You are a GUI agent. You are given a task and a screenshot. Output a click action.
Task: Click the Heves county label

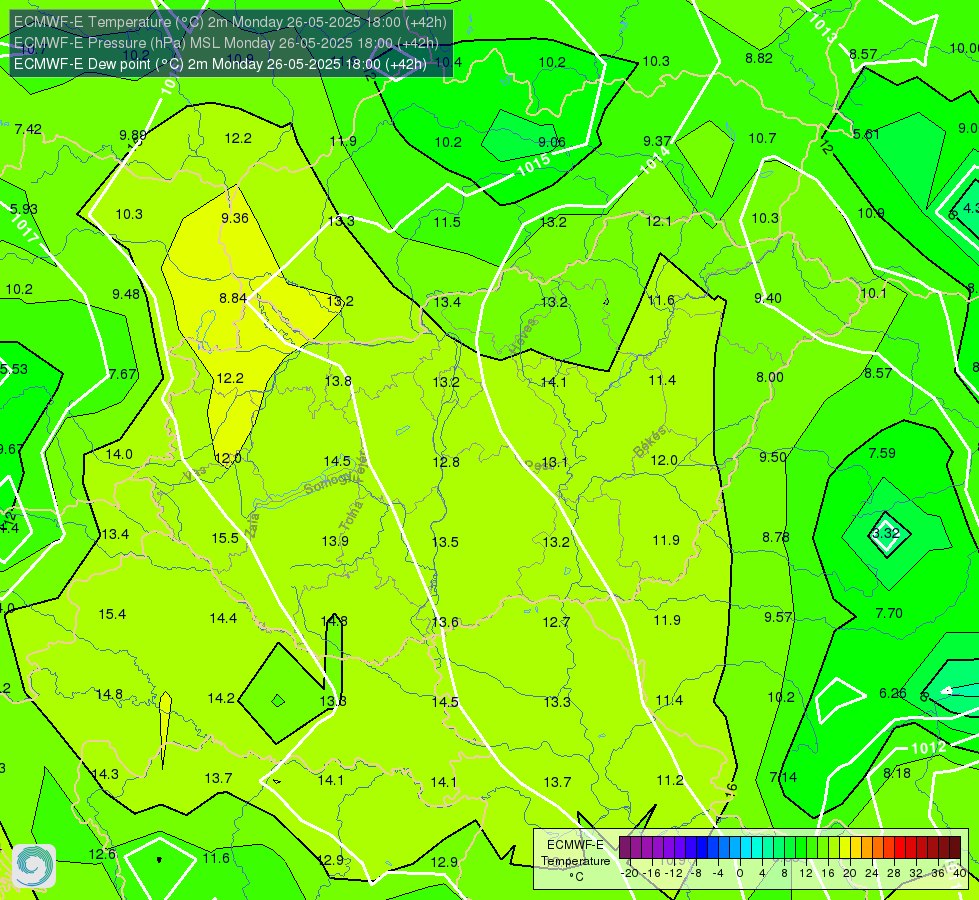point(524,337)
